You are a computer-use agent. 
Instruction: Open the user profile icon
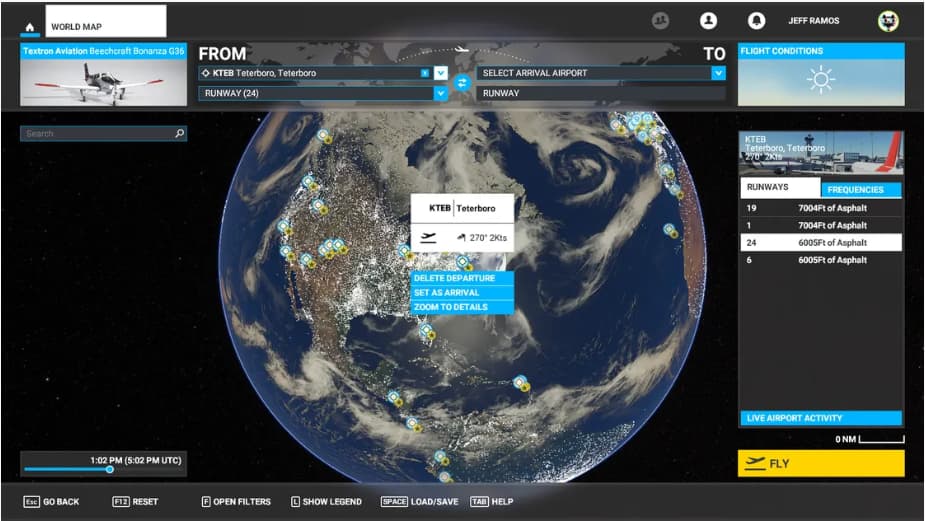pos(709,21)
